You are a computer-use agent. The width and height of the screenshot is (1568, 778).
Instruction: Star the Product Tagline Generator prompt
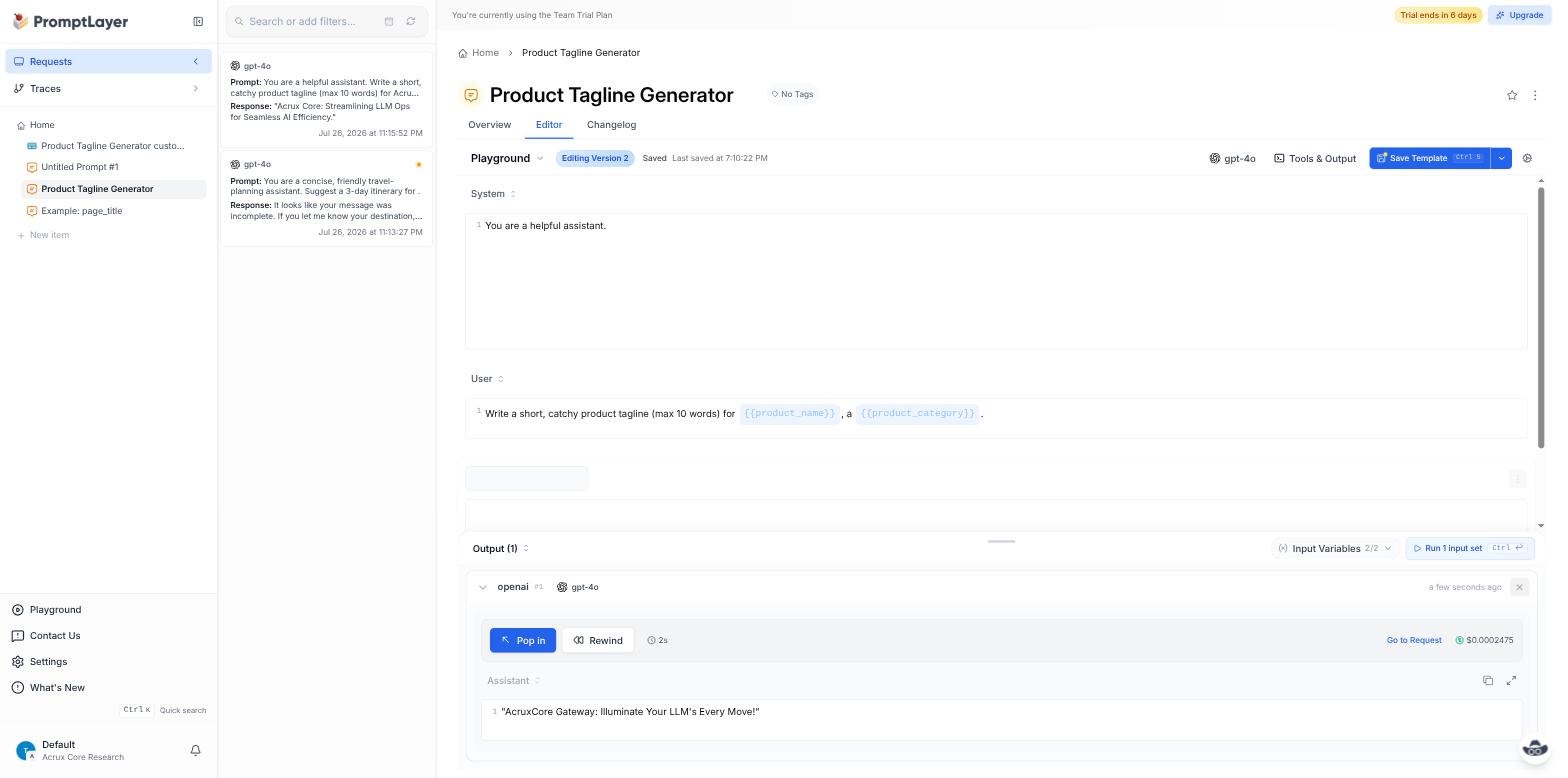(1511, 95)
